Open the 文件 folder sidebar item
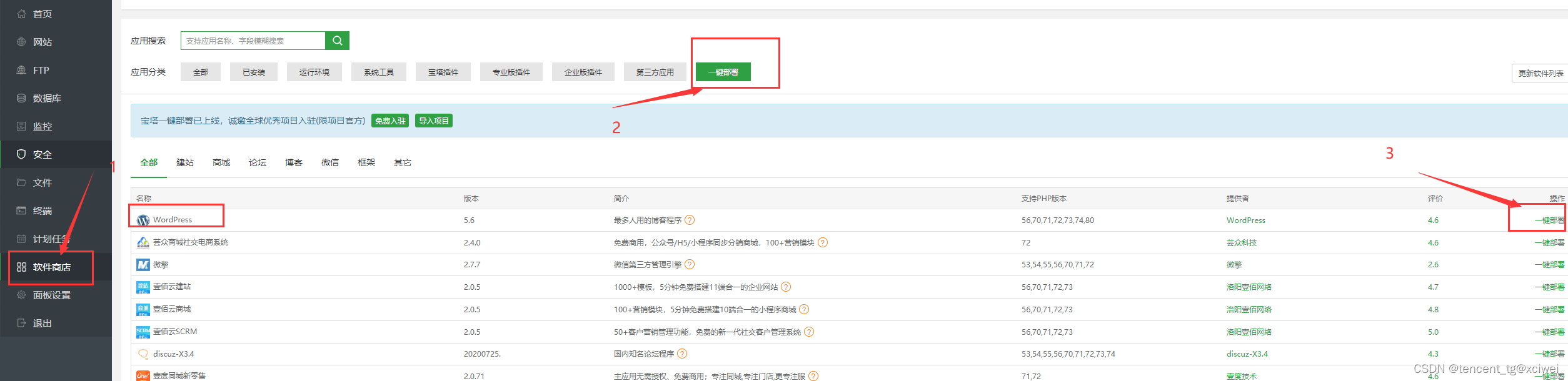 (56, 182)
